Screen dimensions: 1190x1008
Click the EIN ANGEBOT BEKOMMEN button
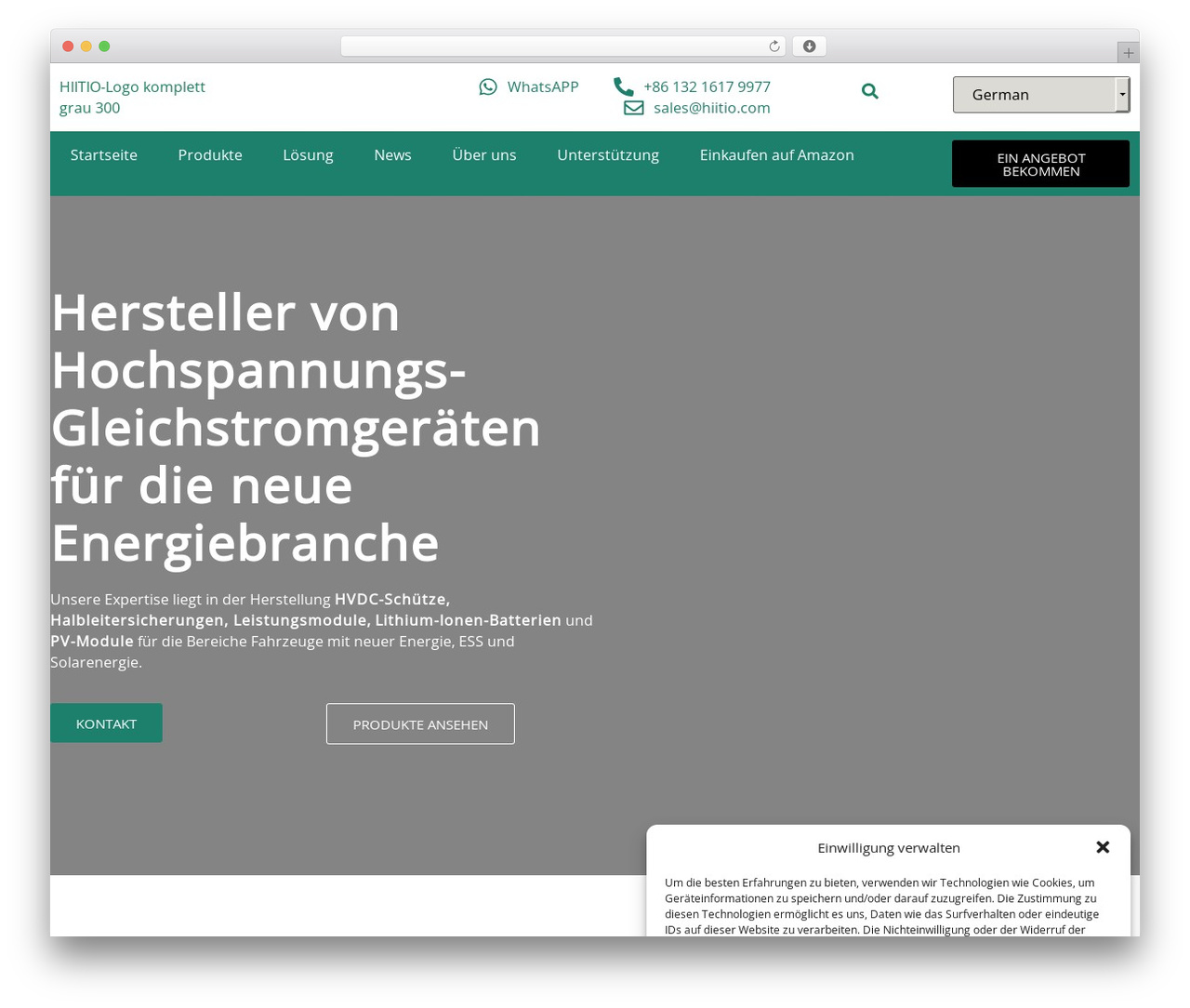1040,164
